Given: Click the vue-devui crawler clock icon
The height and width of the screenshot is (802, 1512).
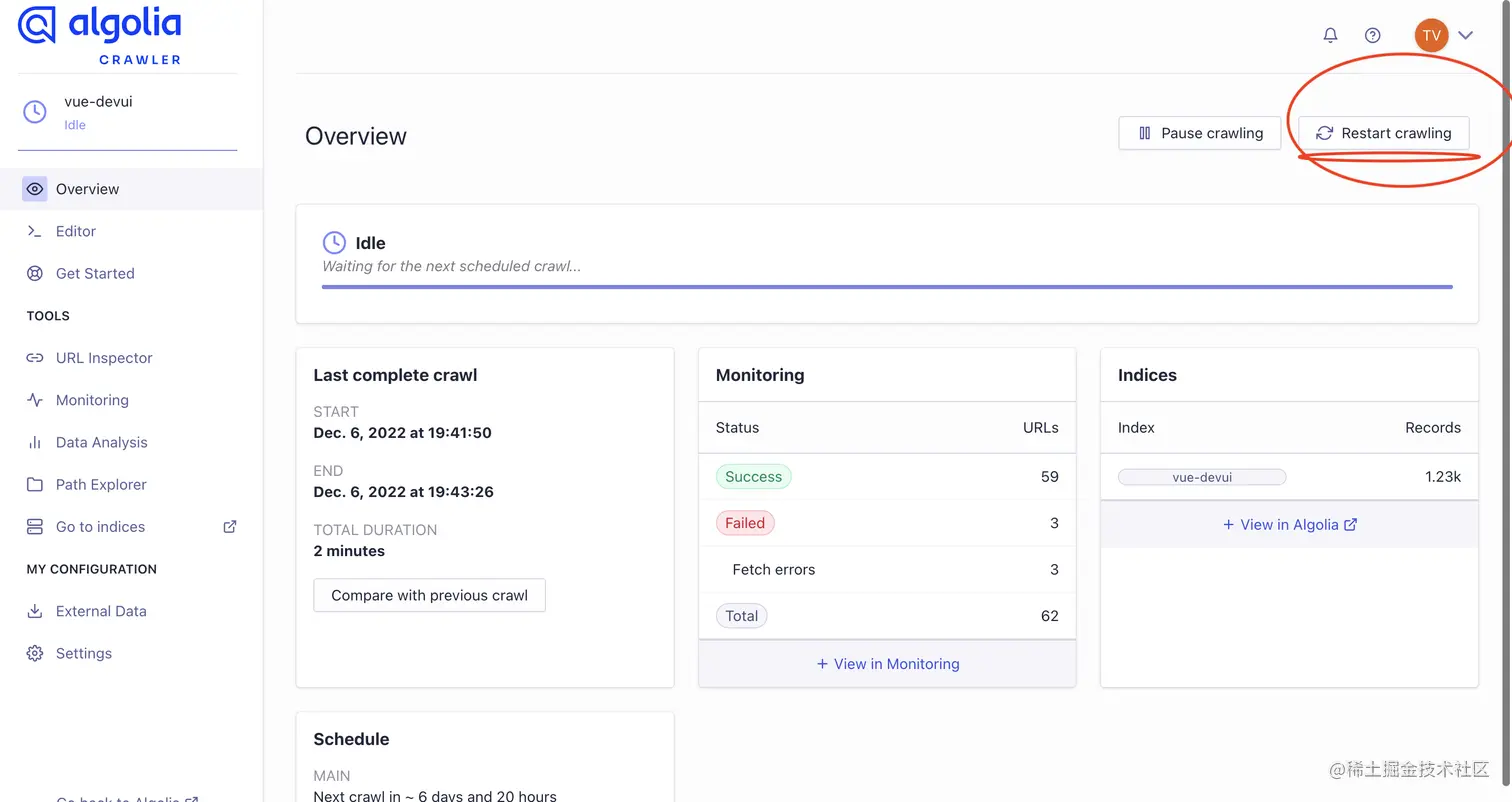Looking at the screenshot, I should tap(35, 112).
